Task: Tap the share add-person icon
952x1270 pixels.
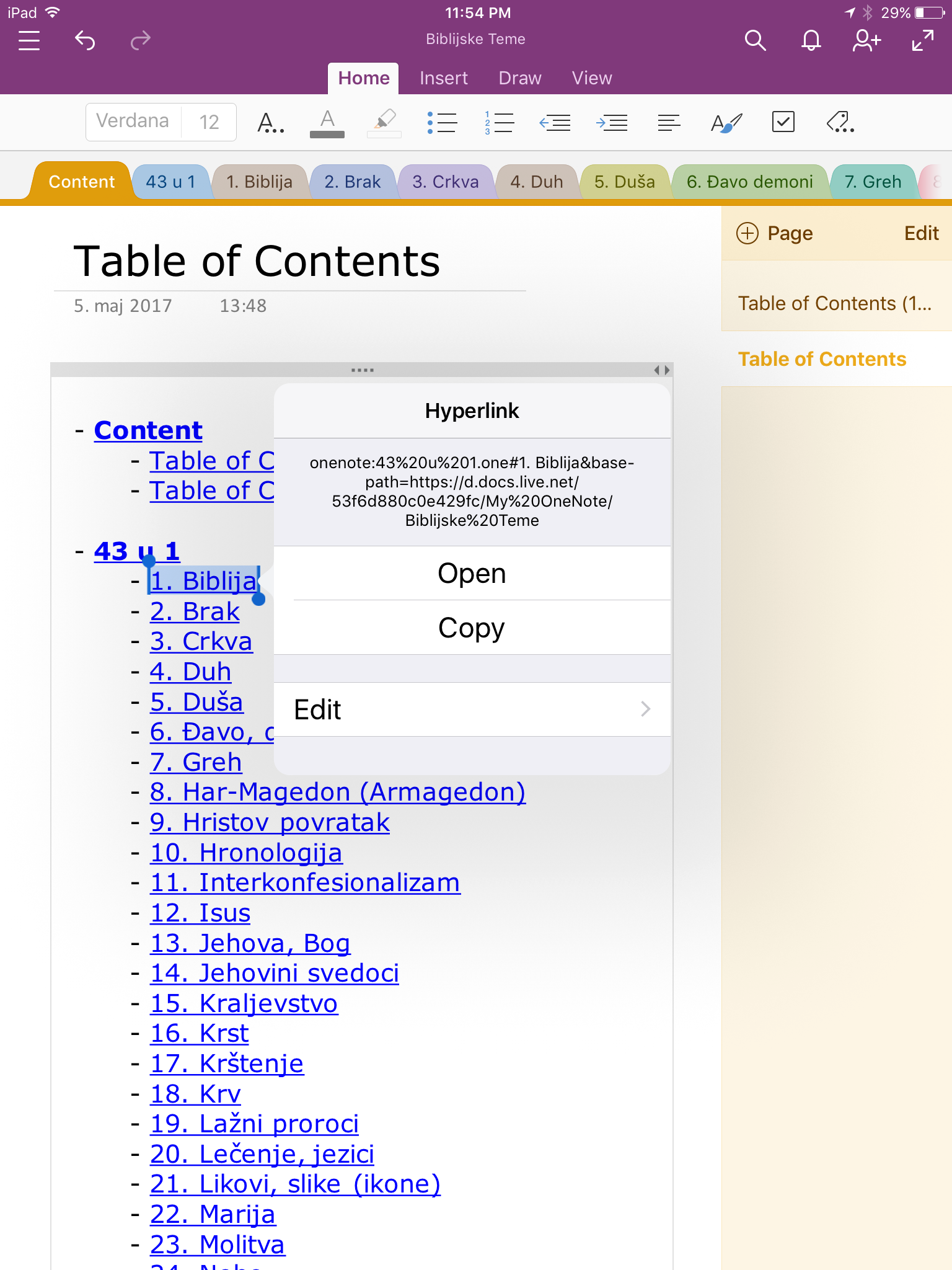Action: pyautogui.click(x=866, y=41)
